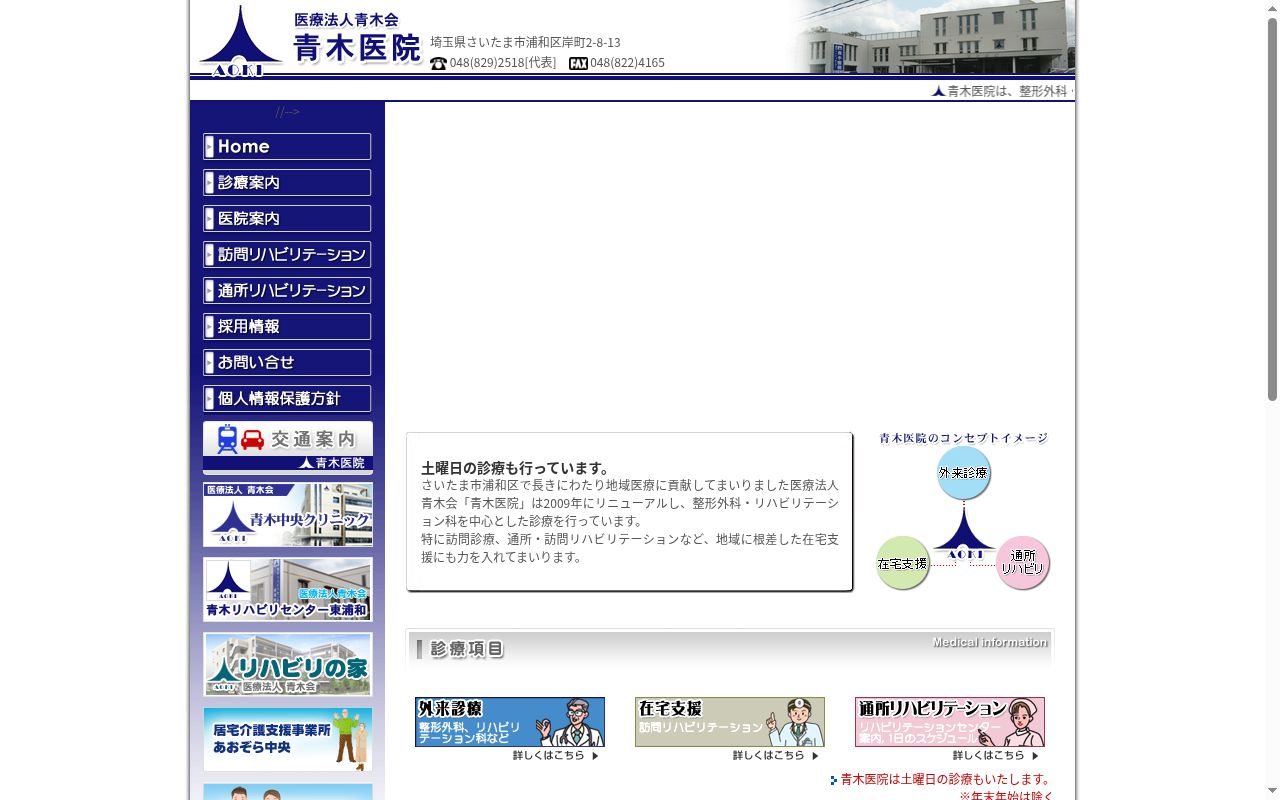Screen dimensions: 1280x800
Task: Click the address 埼玉県さいたま市浦和区岸町2-8-13
Action: coord(525,42)
